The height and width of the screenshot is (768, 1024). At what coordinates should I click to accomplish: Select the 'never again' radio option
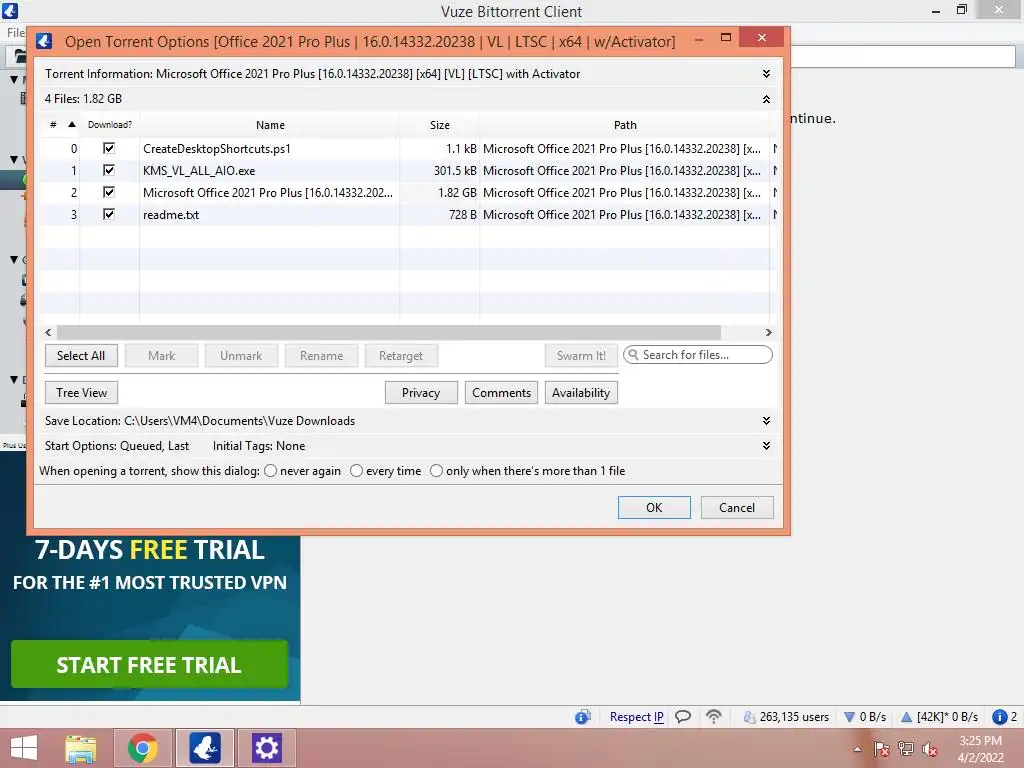(270, 471)
